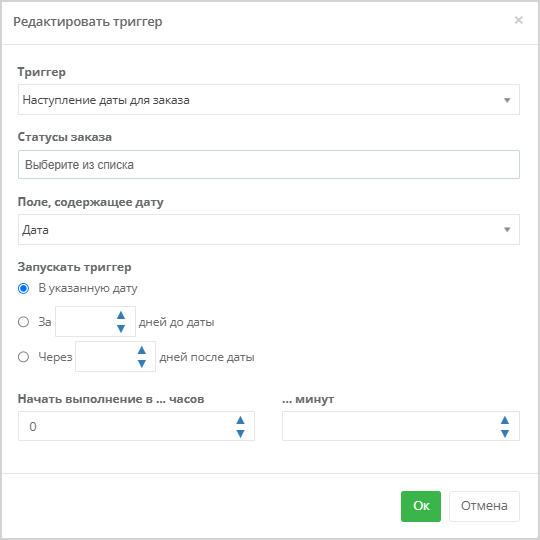Decrease the days-after-date stepper value
This screenshot has height=540, width=540.
coord(142,364)
